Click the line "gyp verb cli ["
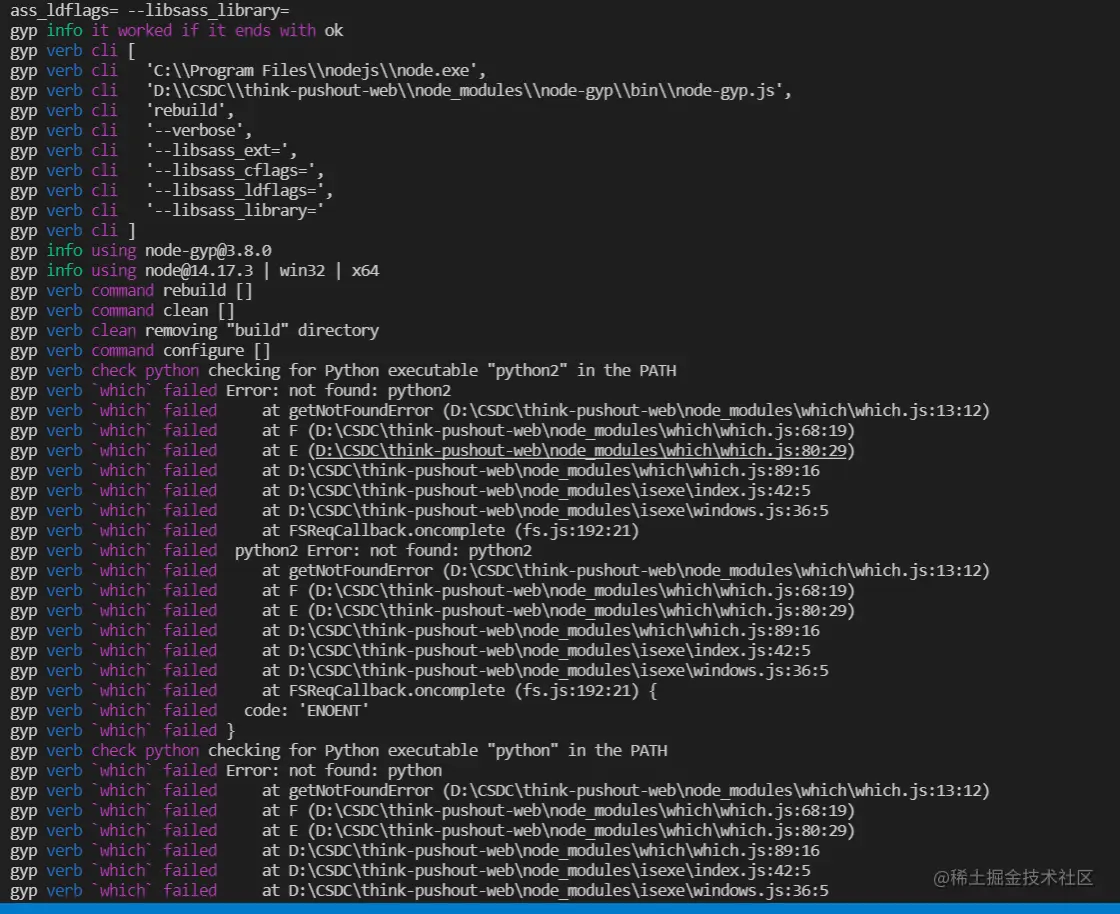This screenshot has width=1120, height=914. [73, 51]
